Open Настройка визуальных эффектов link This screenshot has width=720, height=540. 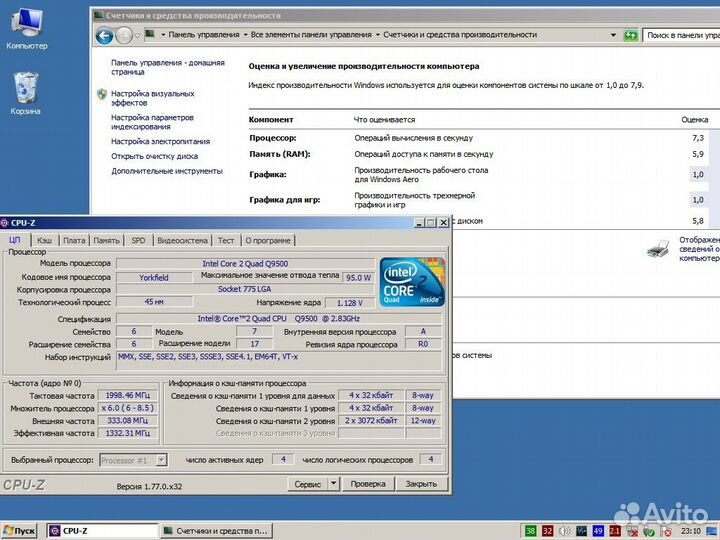152,98
